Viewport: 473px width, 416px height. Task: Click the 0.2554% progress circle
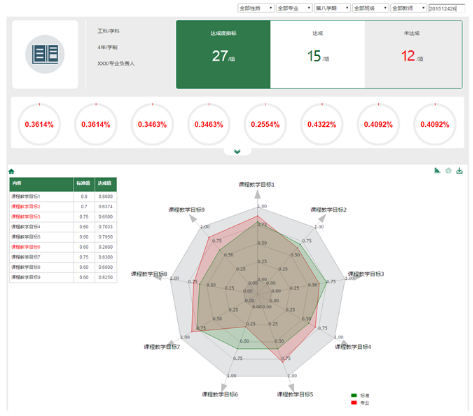265,124
